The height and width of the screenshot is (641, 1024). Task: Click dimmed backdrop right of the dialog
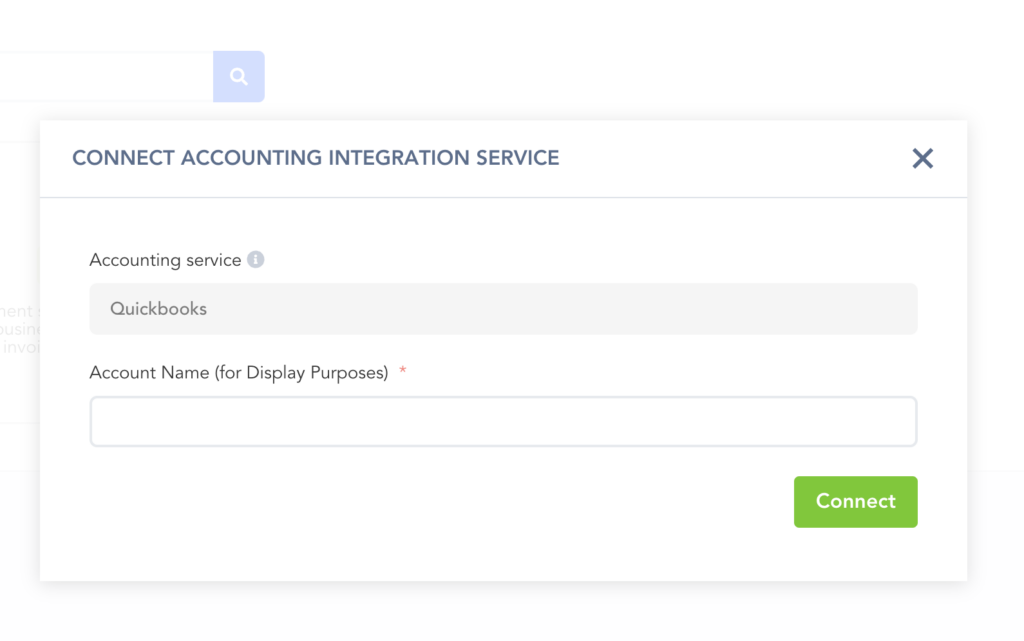(x=995, y=350)
